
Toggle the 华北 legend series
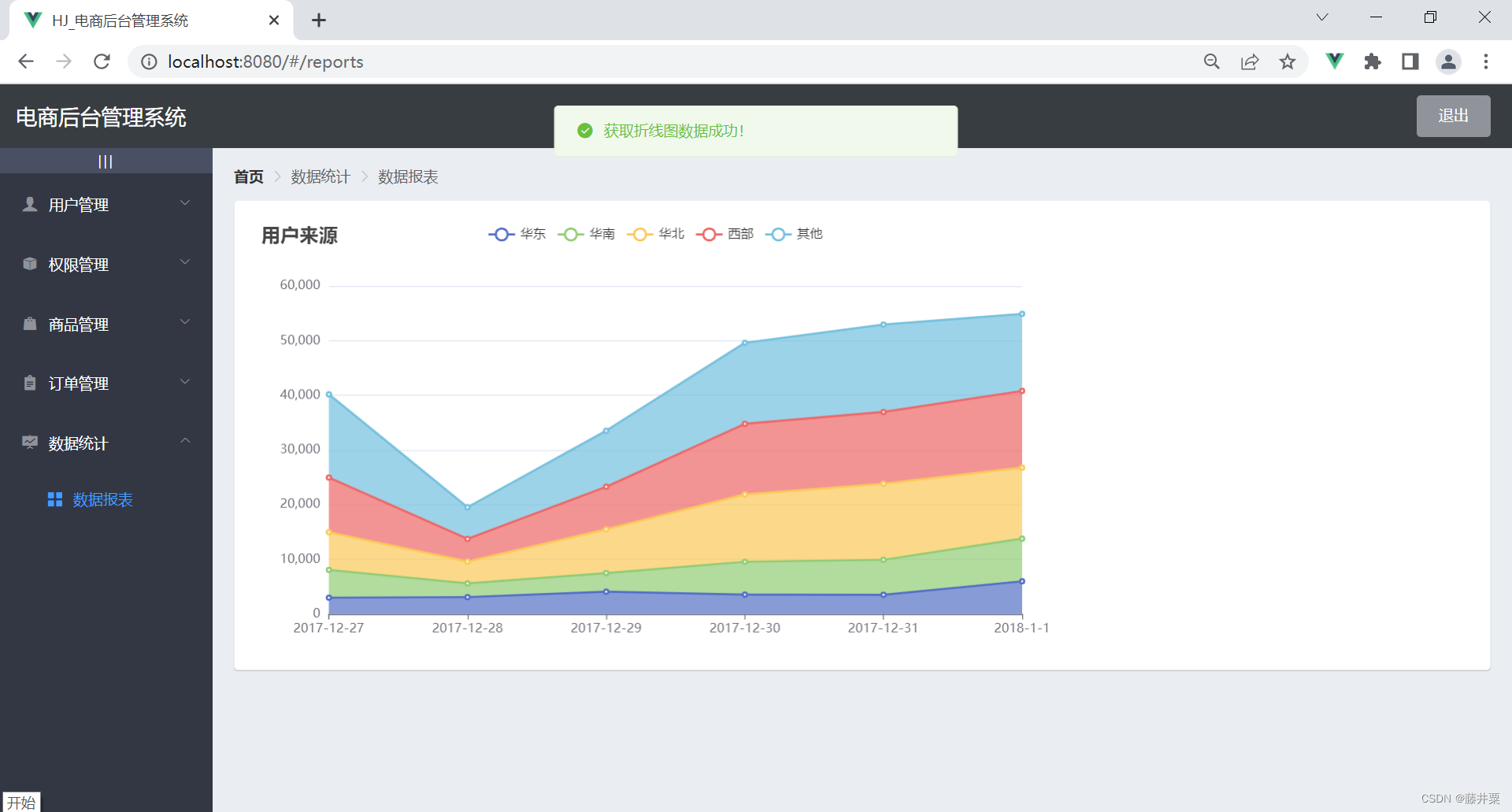tap(655, 234)
